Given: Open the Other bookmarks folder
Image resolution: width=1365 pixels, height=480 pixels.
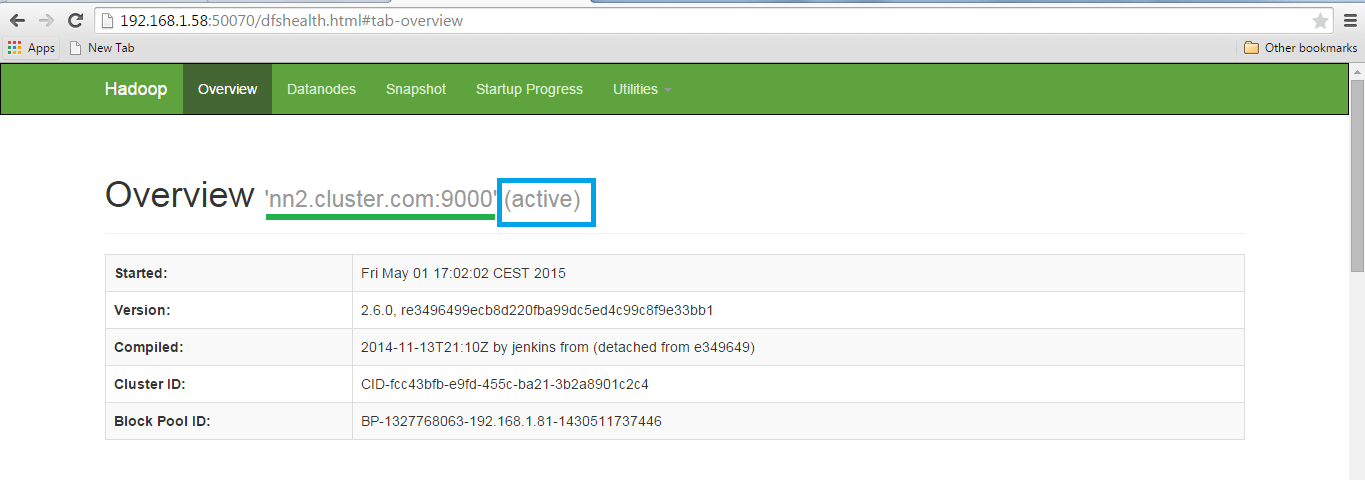Looking at the screenshot, I should click(1300, 48).
